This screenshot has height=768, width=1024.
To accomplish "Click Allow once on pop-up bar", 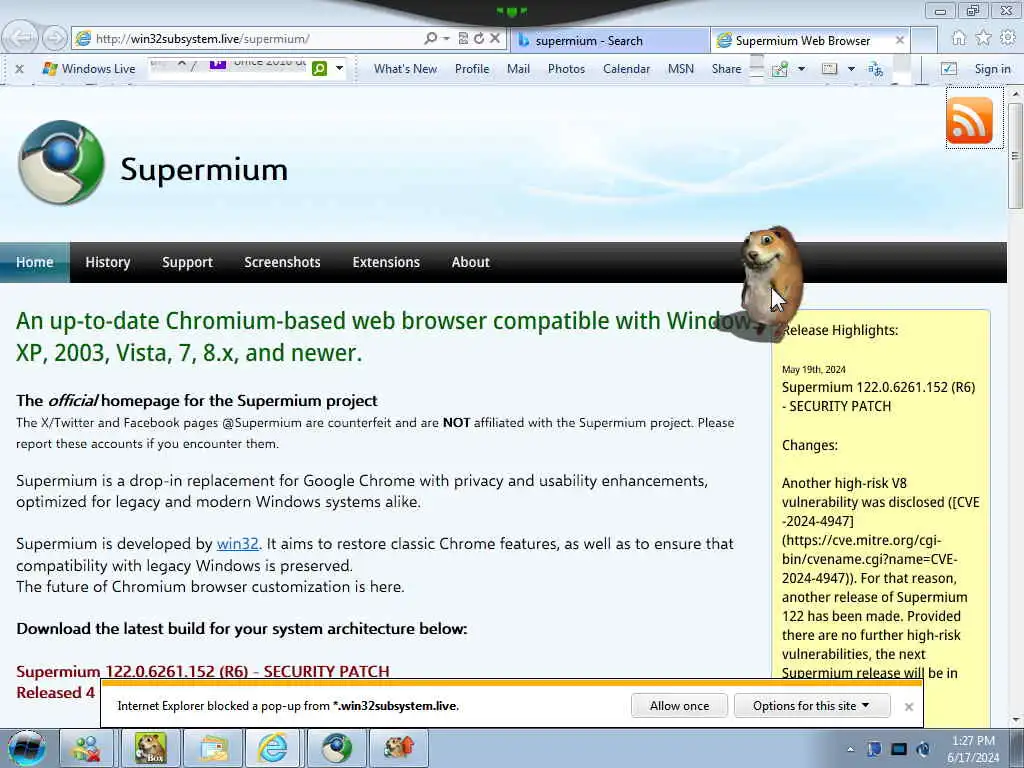I will pyautogui.click(x=679, y=705).
